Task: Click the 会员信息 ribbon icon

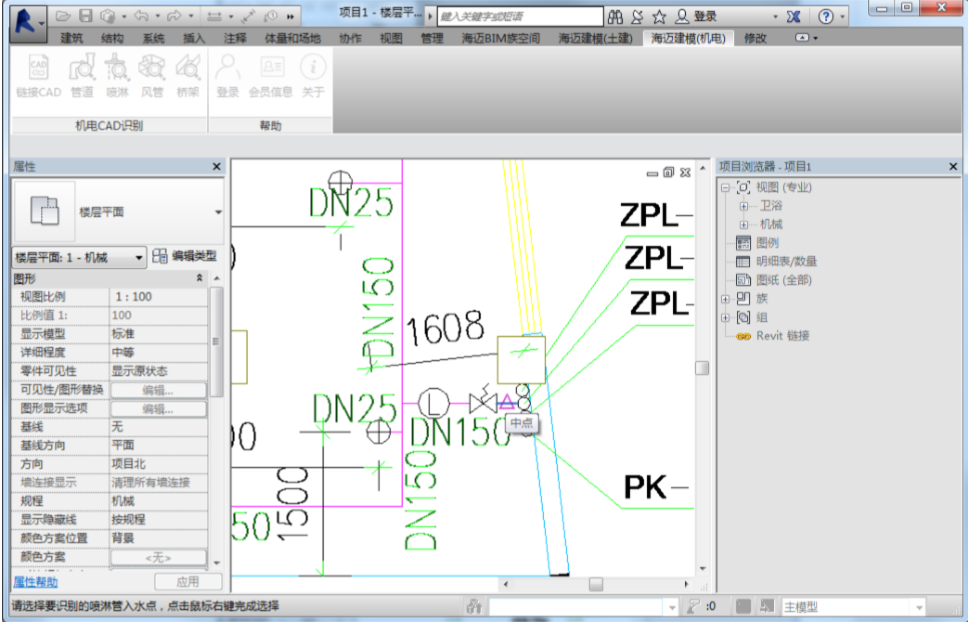Action: [x=270, y=77]
